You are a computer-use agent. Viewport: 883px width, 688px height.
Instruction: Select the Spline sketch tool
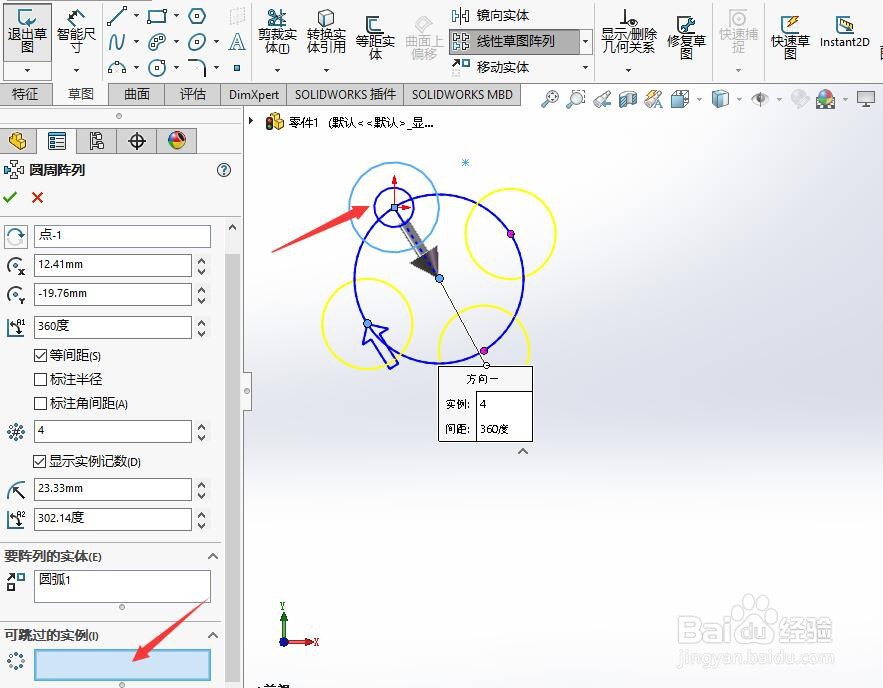[x=117, y=42]
